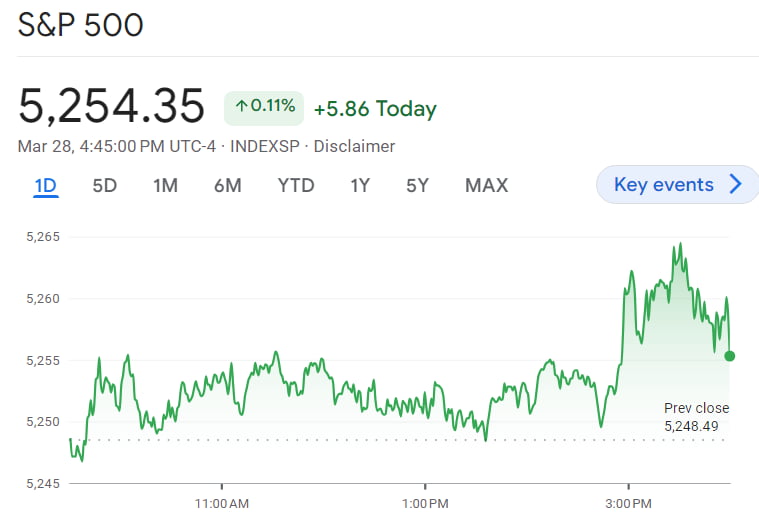Click the 0.11% change badge
Screen dimensions: 759x520
point(264,108)
